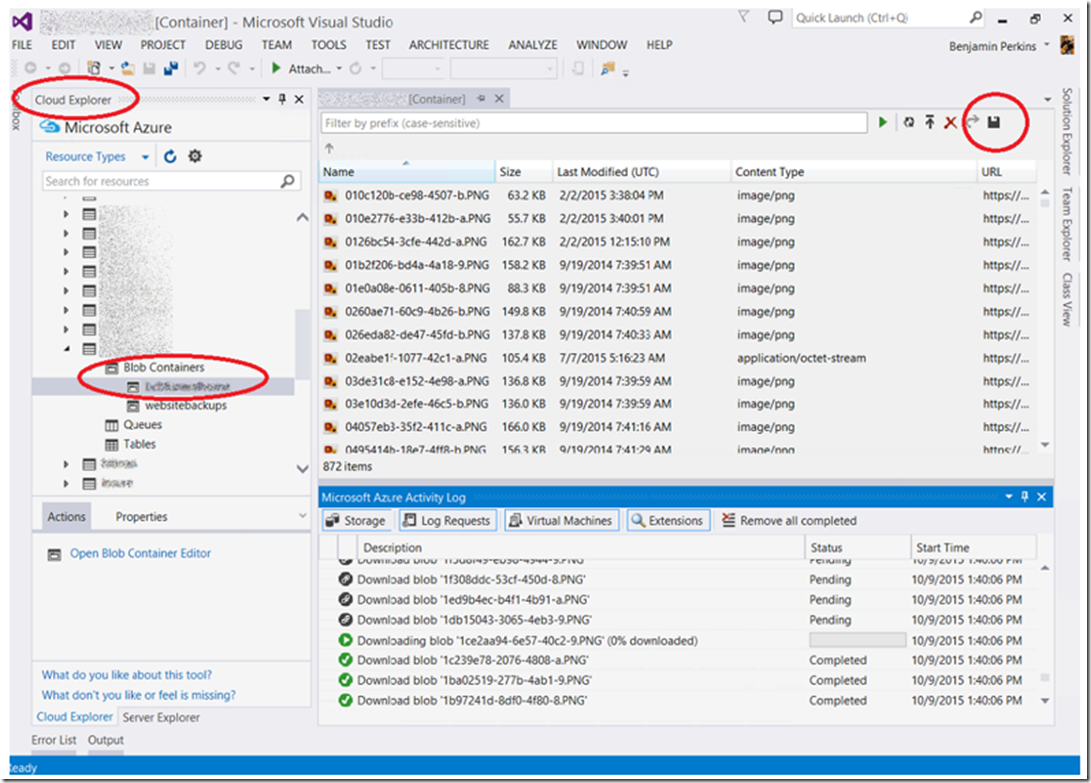Click the Save blob icon in container toolbar
This screenshot has height=783, width=1091.
tap(993, 122)
